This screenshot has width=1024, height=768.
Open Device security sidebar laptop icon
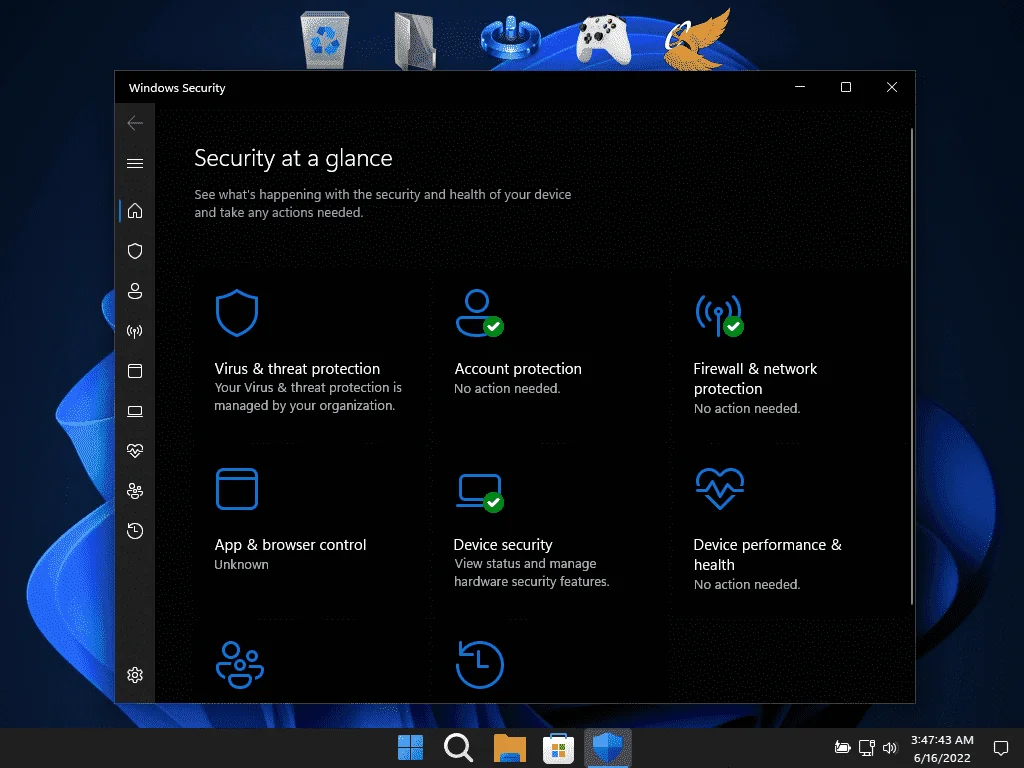point(135,411)
